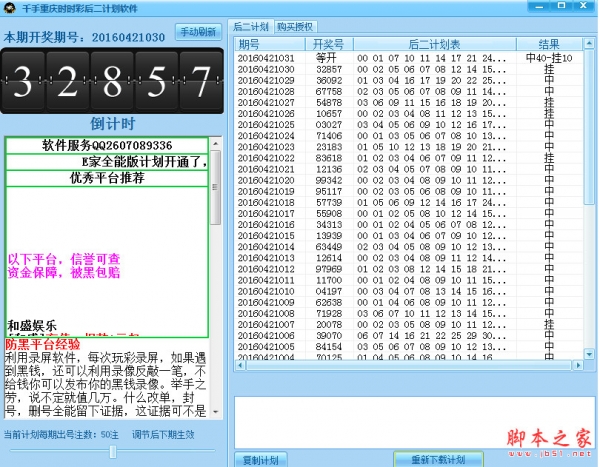
Task: Select row 20160421028 with number 67758
Action: point(409,91)
